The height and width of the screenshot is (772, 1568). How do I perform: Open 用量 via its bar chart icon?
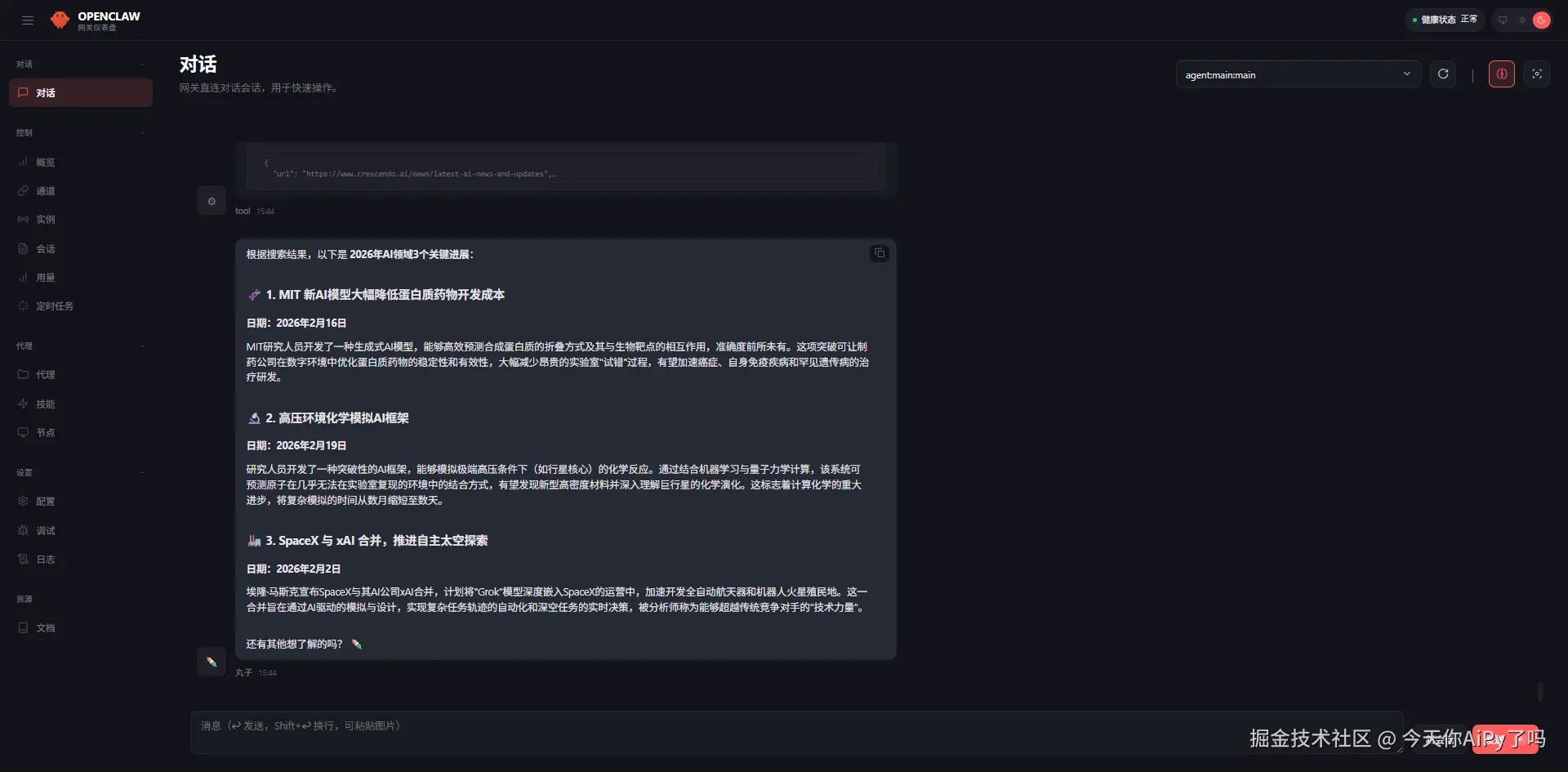pyautogui.click(x=23, y=278)
